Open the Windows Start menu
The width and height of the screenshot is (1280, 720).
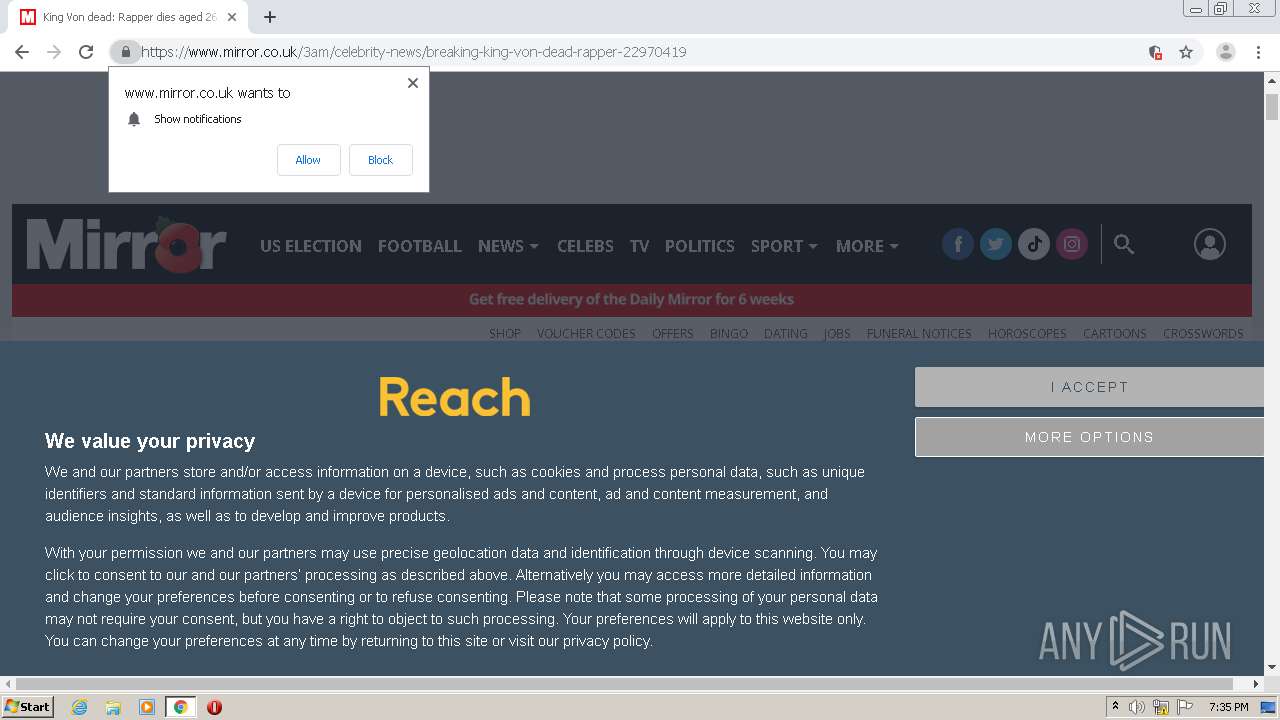27,706
